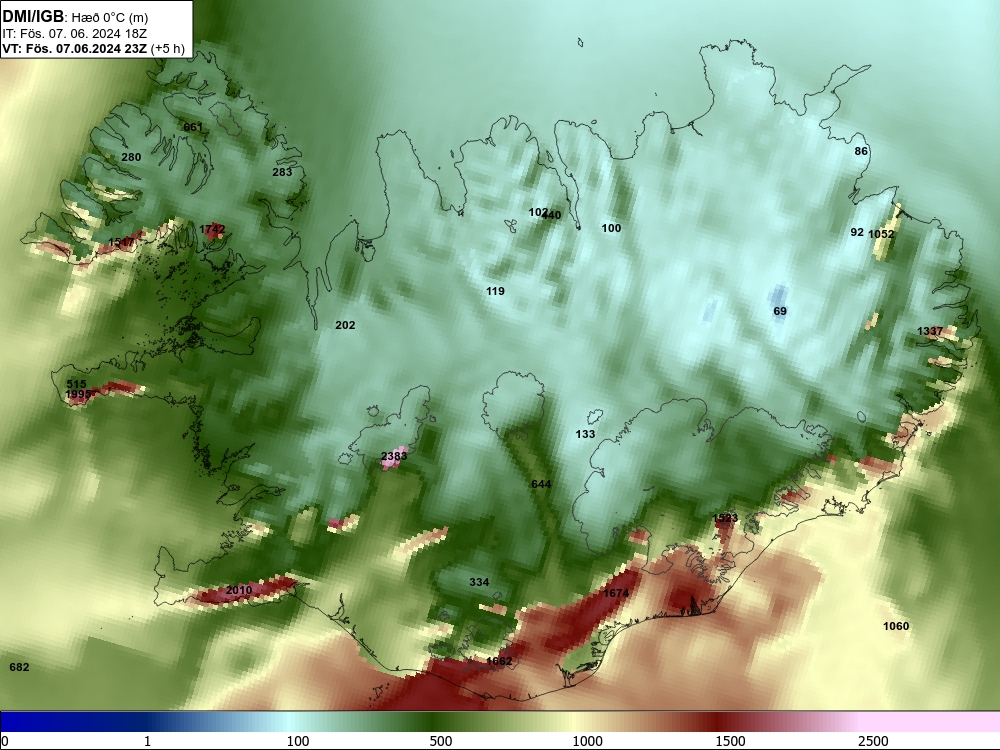Click the 100 value on the map
Screen dimensions: 1000x750
611,228
